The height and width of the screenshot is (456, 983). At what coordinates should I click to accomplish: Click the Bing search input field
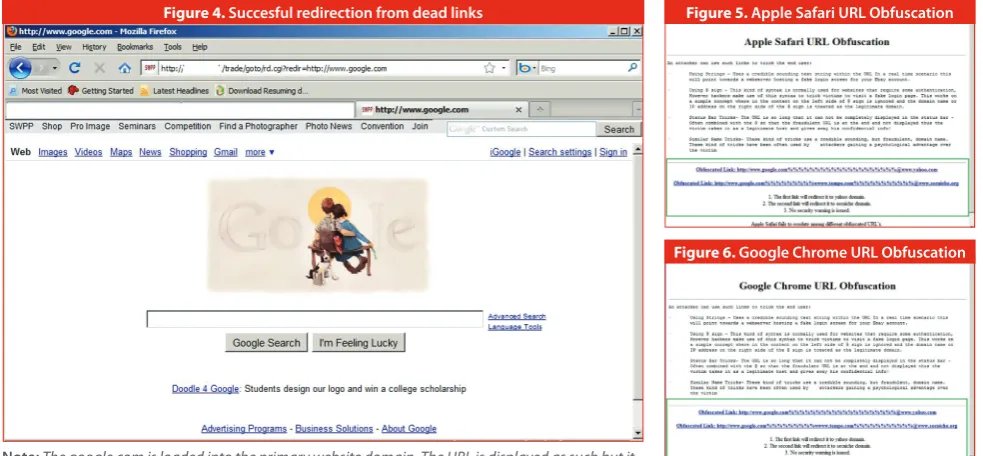click(582, 68)
